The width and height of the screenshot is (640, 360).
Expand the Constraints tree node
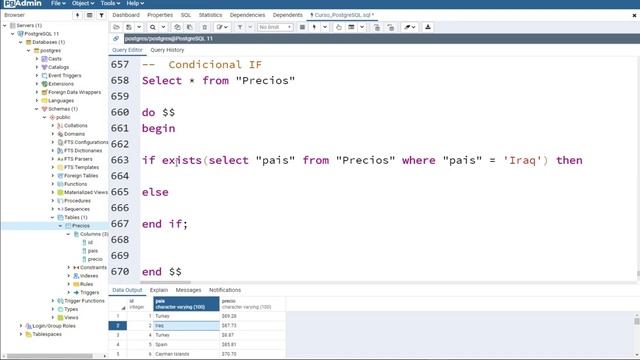point(69,267)
